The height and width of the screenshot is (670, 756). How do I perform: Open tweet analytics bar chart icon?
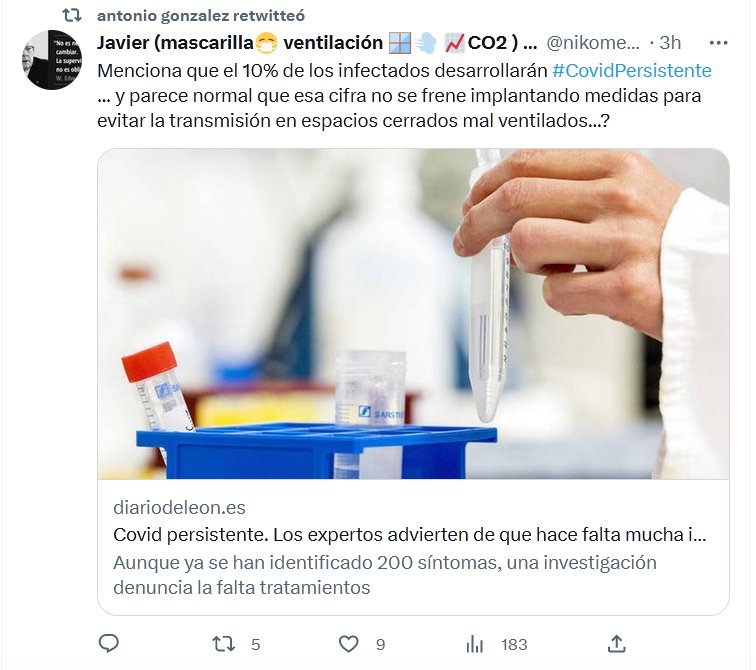click(474, 644)
